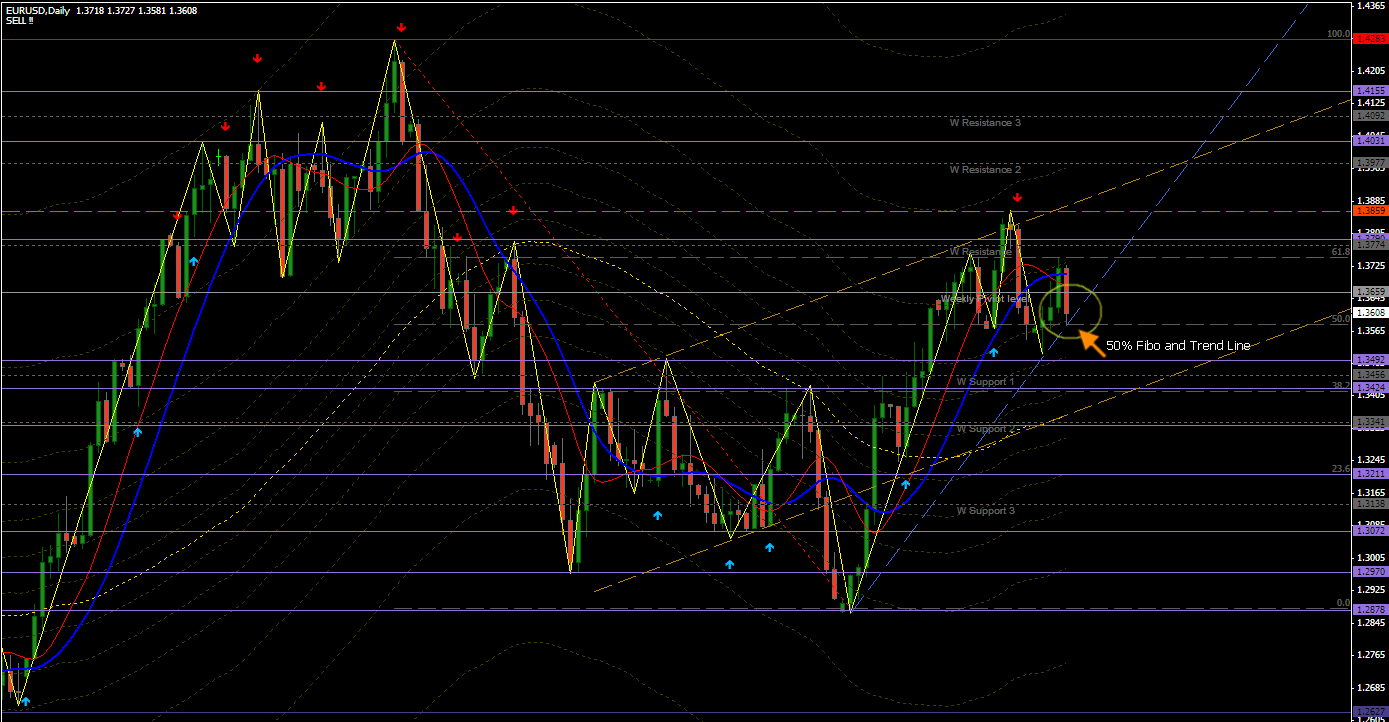The image size is (1389, 722).
Task: Click the orange arrow pointing at the circled candle
Action: coord(1090,342)
